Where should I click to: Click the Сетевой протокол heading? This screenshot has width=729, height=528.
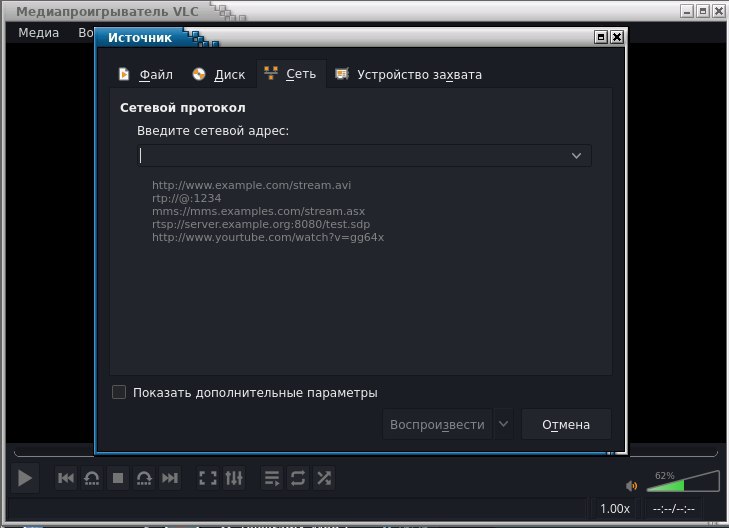183,108
